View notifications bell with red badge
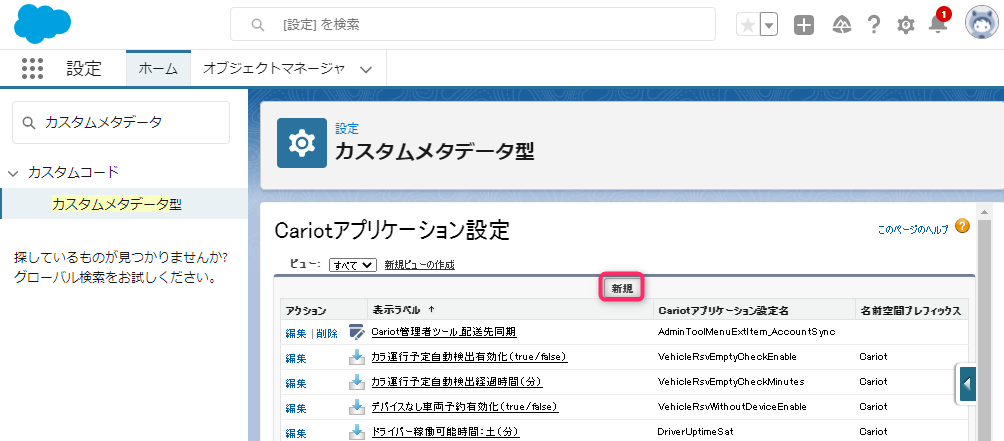1004x441 pixels. 939,23
